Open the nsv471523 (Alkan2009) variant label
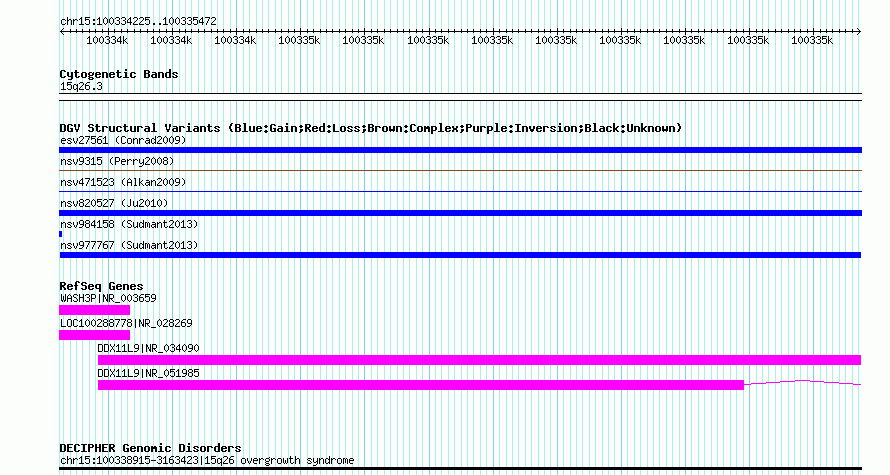This screenshot has width=890, height=475. 123,182
